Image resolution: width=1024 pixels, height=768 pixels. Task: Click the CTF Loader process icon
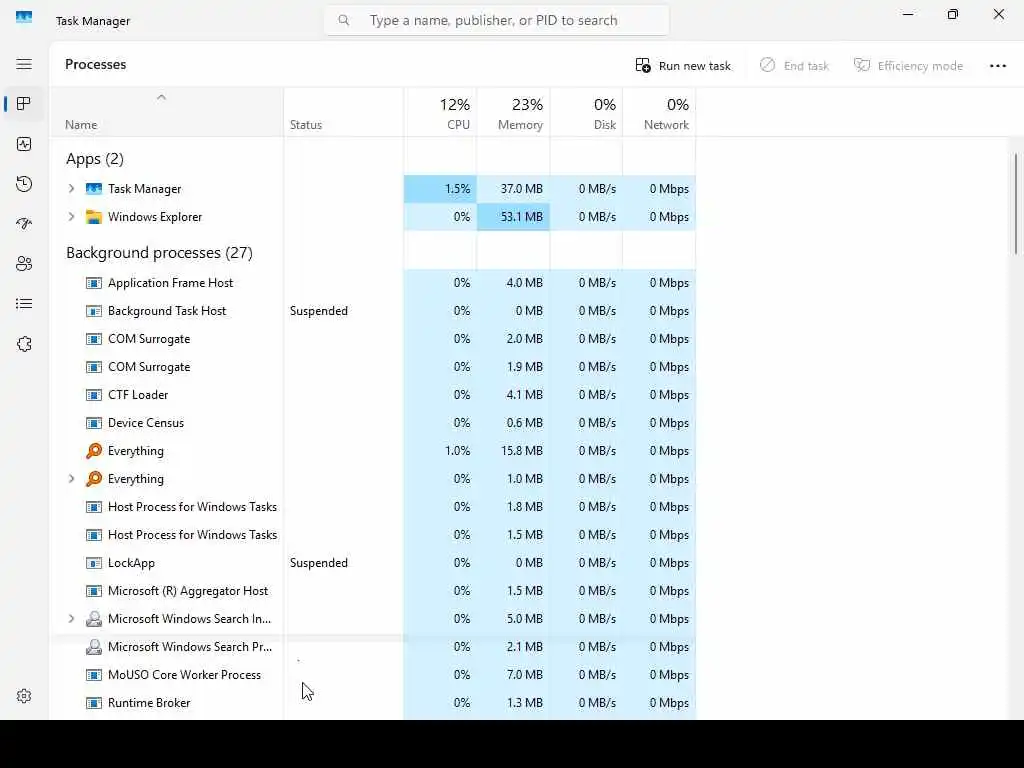click(94, 395)
